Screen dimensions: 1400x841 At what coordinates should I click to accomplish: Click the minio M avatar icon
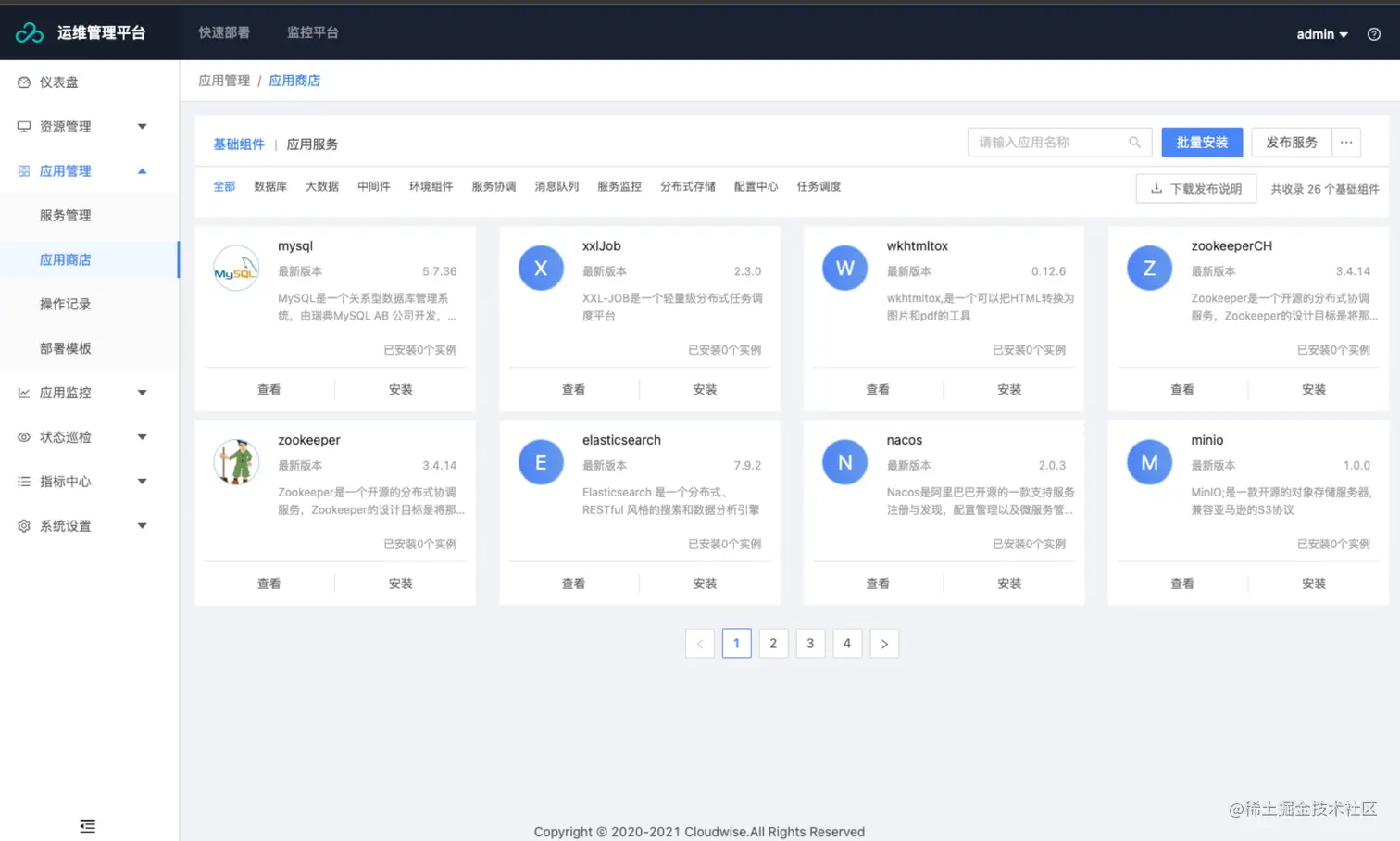(x=1149, y=462)
